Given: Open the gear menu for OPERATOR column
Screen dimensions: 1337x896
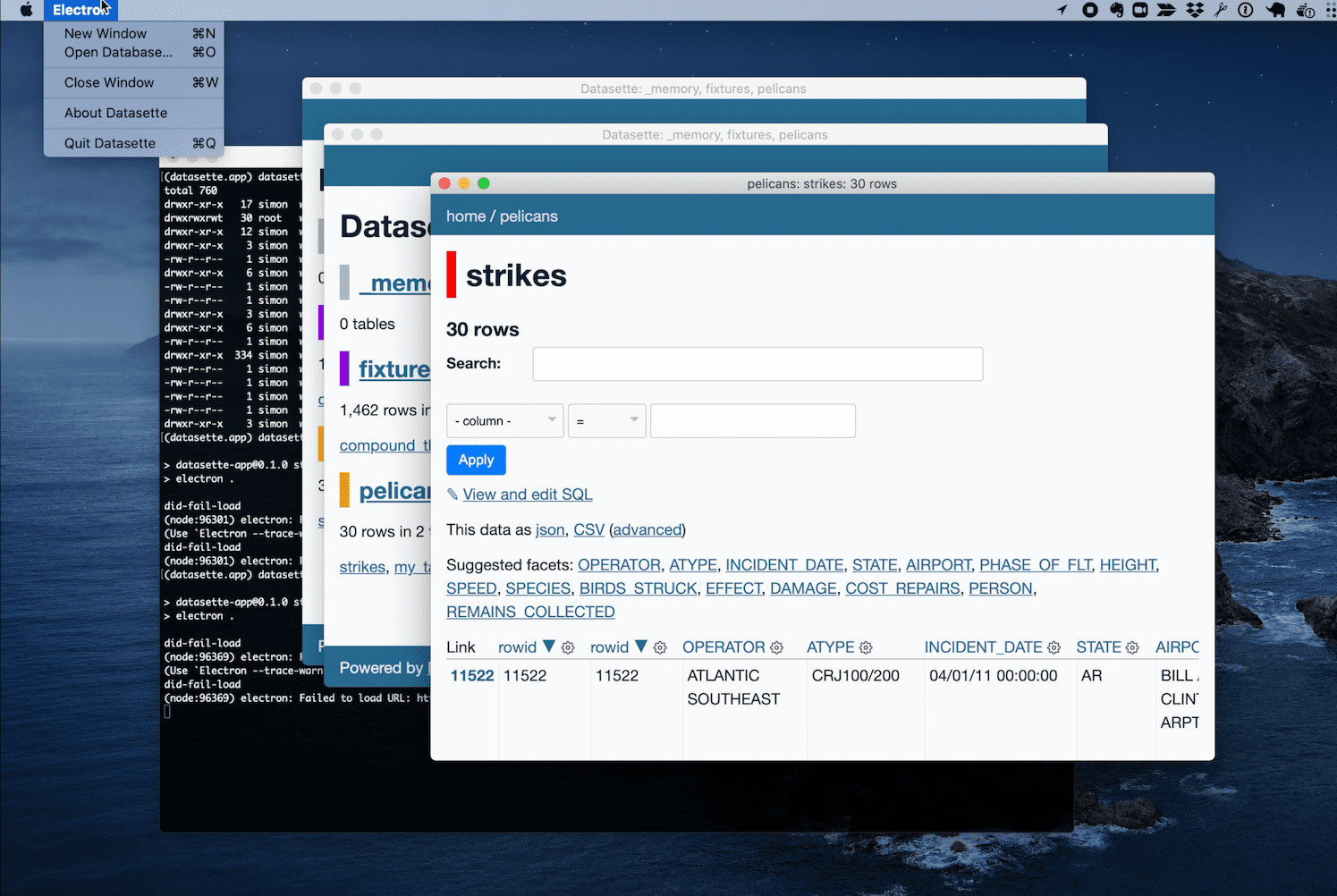Looking at the screenshot, I should pos(776,647).
